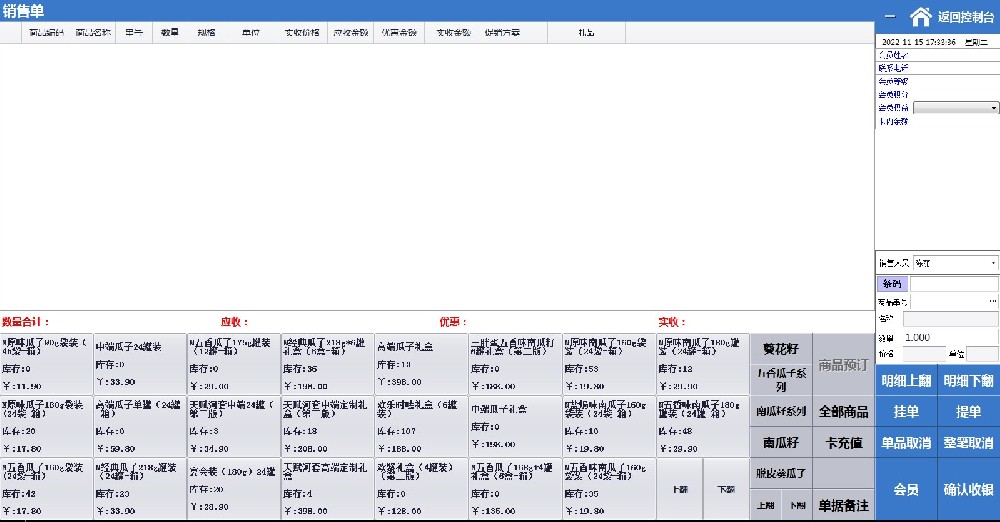The height and width of the screenshot is (522, 1000).
Task: Select the 葵花籽 category
Action: [781, 349]
